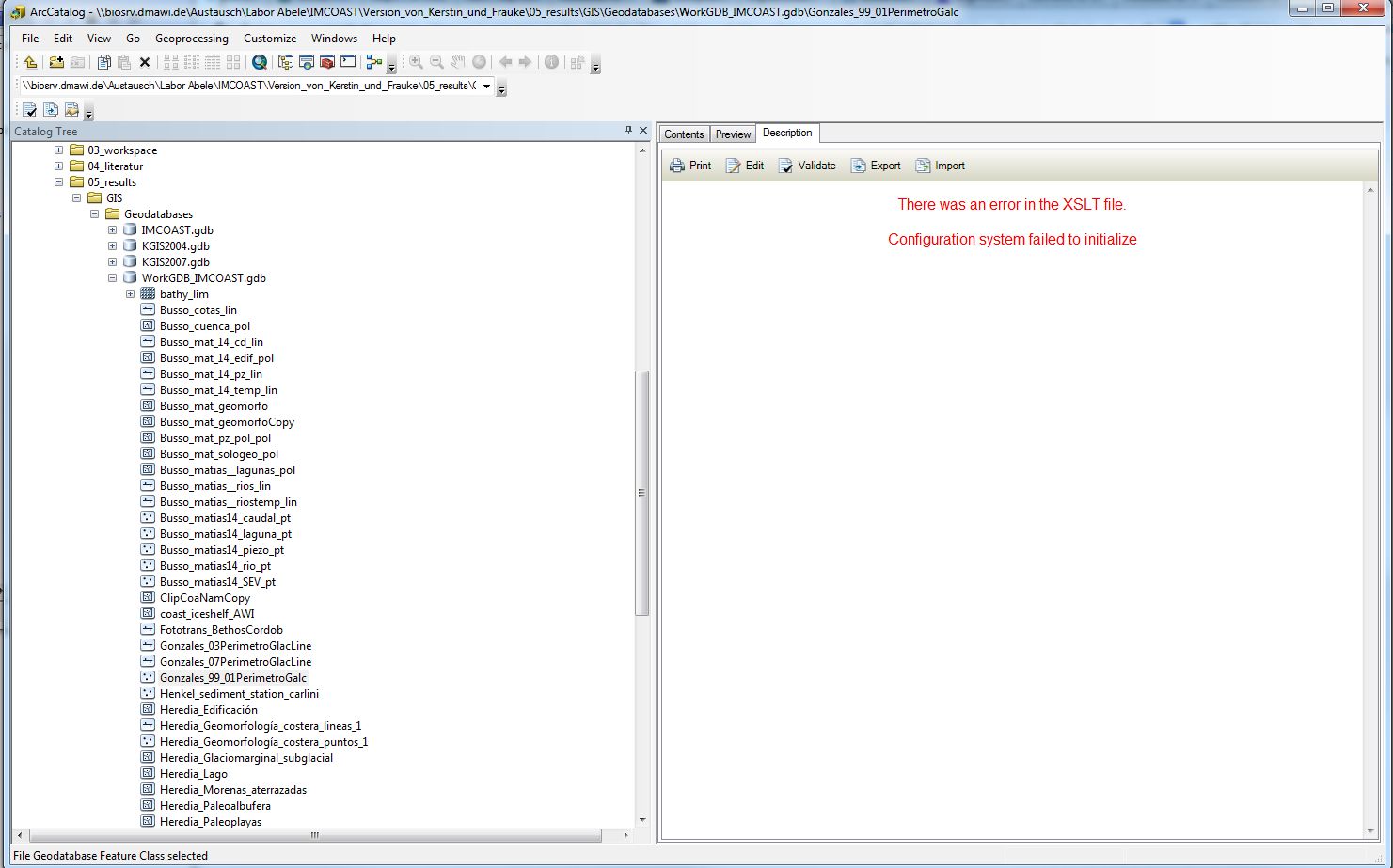Open the red ArcToolbox window icon
This screenshot has height=868, width=1393.
pos(327,62)
